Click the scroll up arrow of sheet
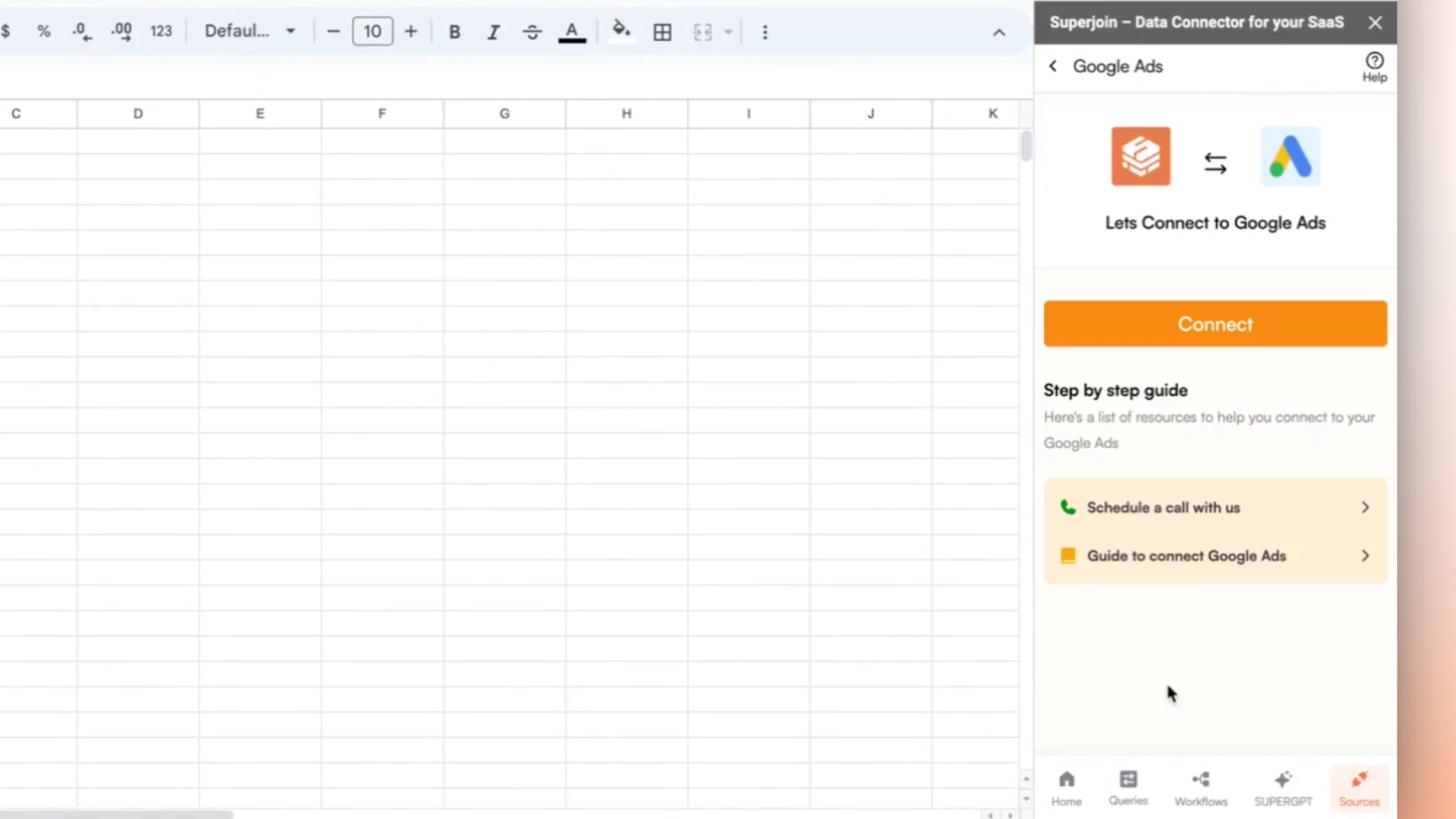This screenshot has height=819, width=1456. [1026, 779]
